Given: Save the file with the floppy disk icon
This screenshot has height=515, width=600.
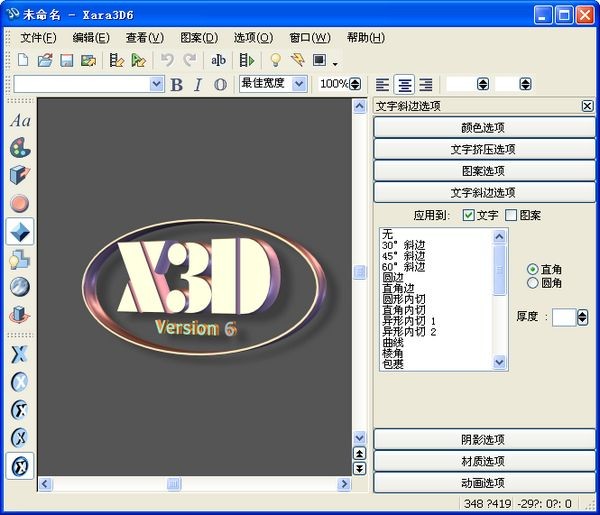Looking at the screenshot, I should (67, 60).
